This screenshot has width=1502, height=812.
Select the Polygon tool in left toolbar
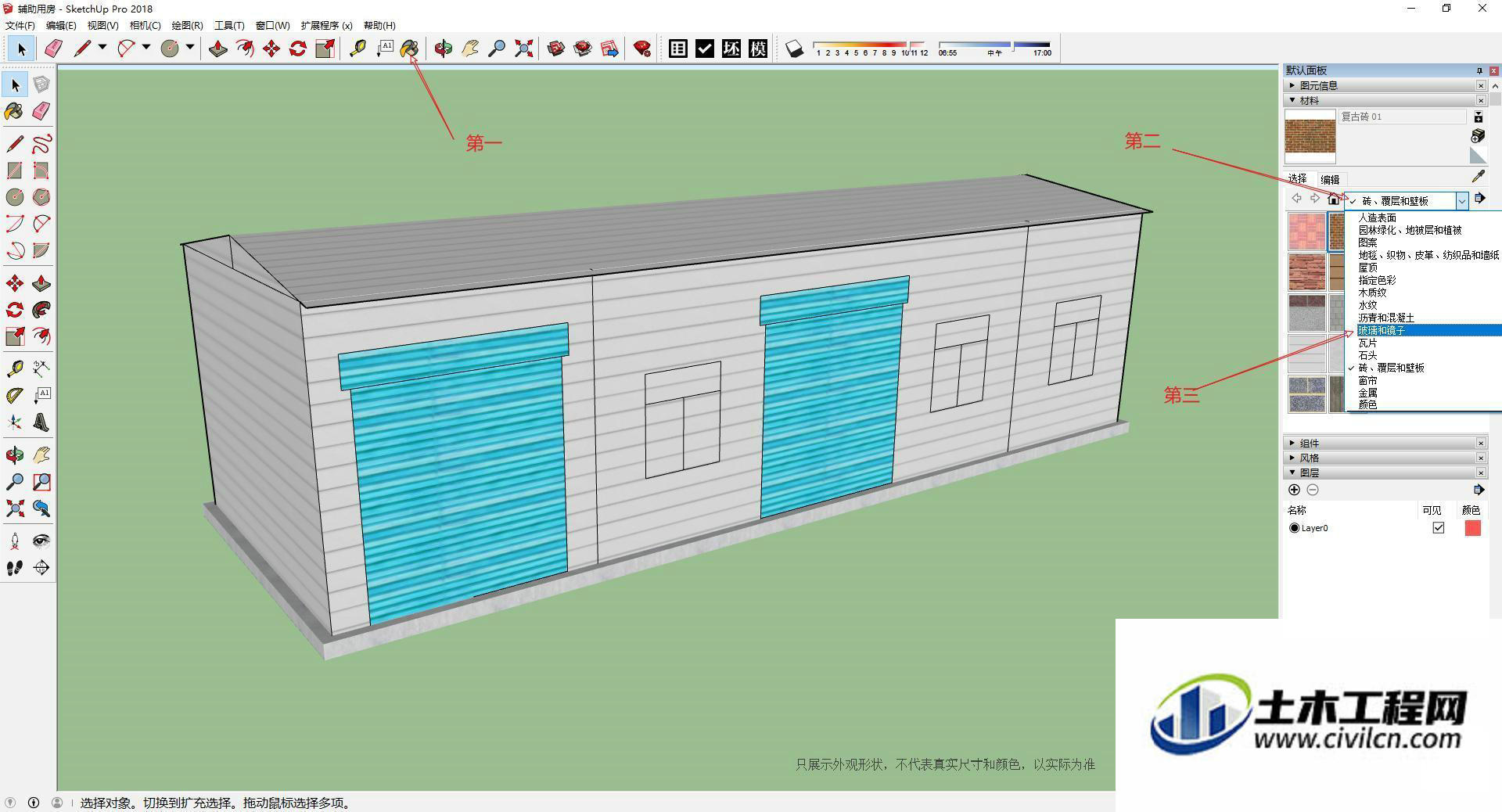coord(41,197)
